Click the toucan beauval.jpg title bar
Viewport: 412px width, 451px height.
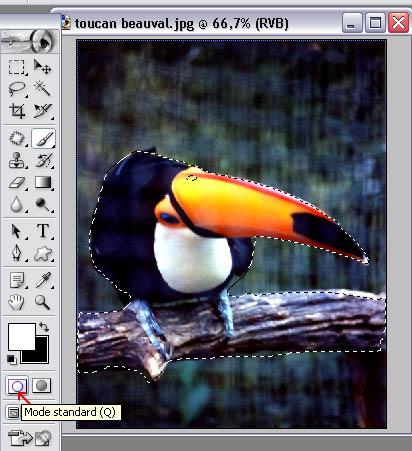pos(200,23)
